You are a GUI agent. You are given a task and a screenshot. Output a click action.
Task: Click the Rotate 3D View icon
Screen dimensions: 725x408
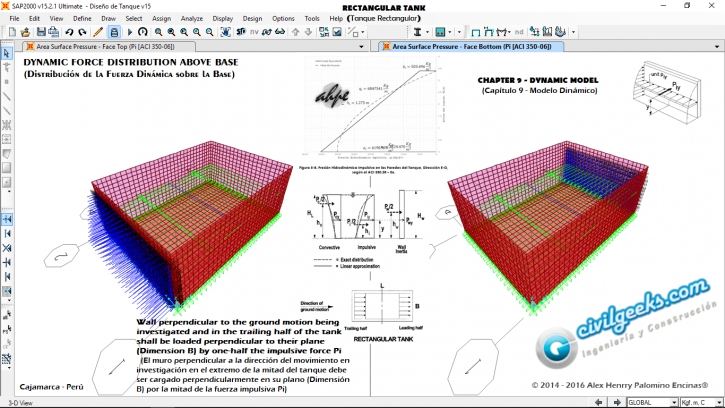tap(267, 32)
